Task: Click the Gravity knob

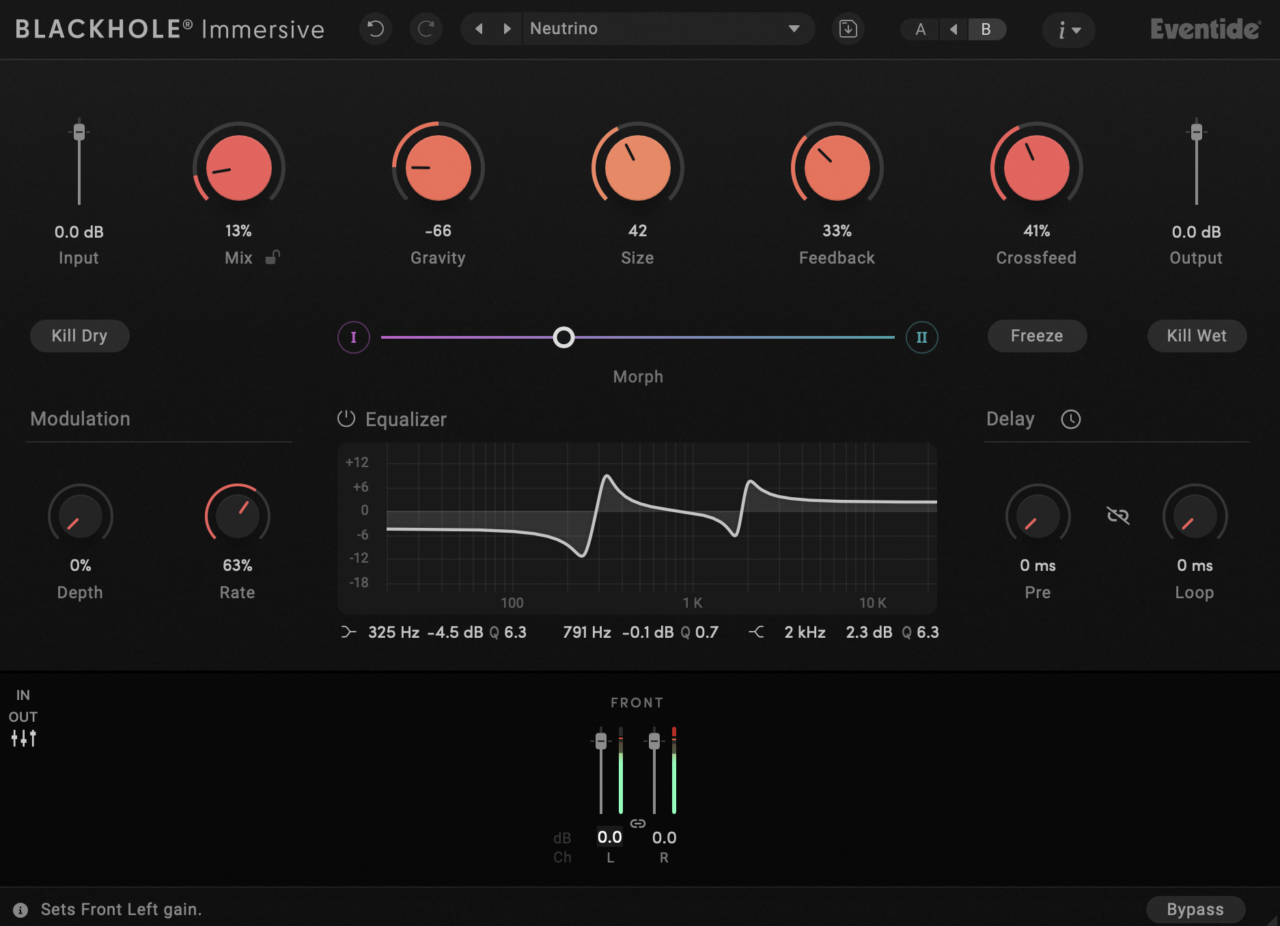Action: point(438,168)
